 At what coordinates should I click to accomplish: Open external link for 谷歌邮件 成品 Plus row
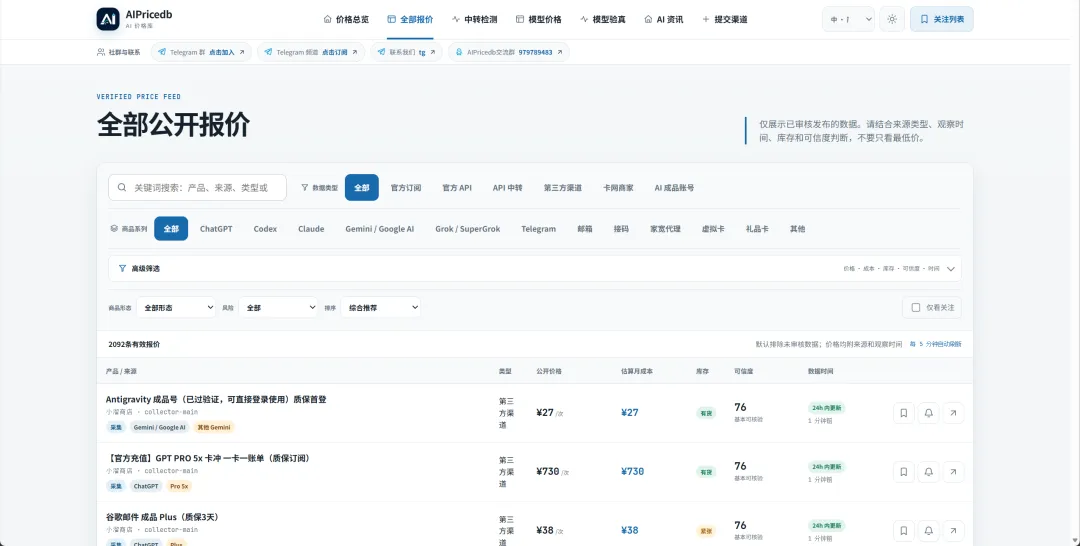click(x=953, y=531)
